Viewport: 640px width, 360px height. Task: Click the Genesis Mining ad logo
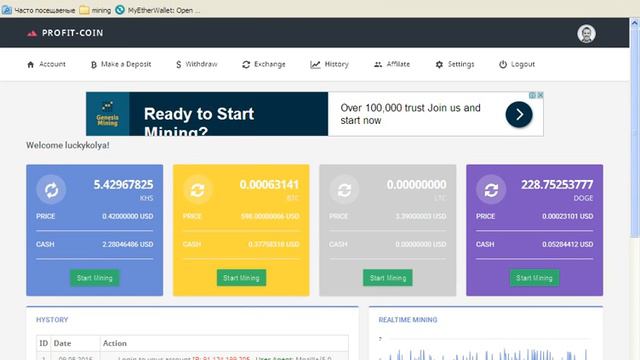(108, 114)
